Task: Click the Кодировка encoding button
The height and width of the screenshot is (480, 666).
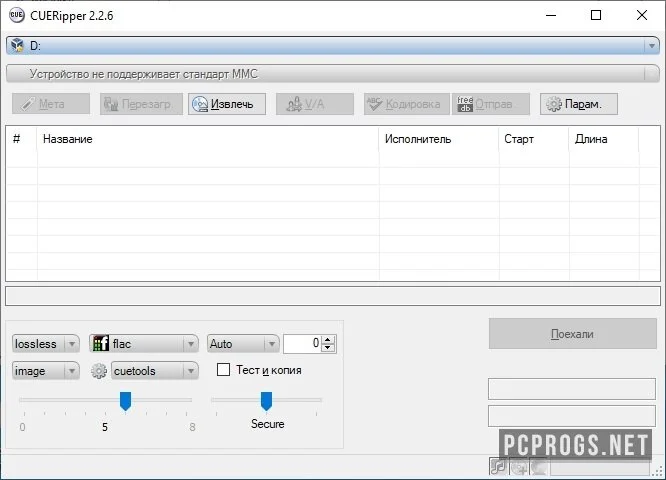Action: point(406,104)
